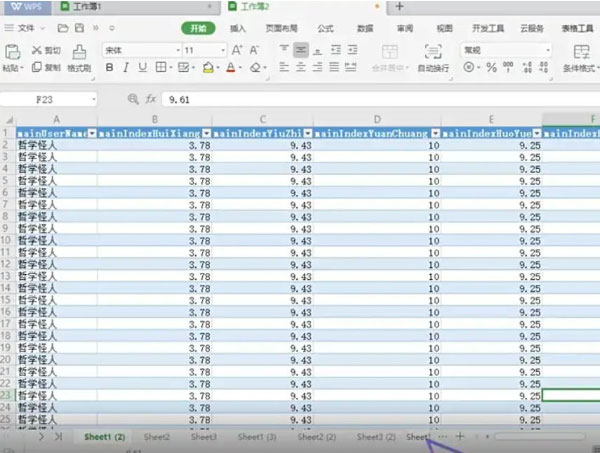Switch to the 插入 (Insert) ribbon tab
Viewport: 600px width, 453px height.
pyautogui.click(x=238, y=29)
